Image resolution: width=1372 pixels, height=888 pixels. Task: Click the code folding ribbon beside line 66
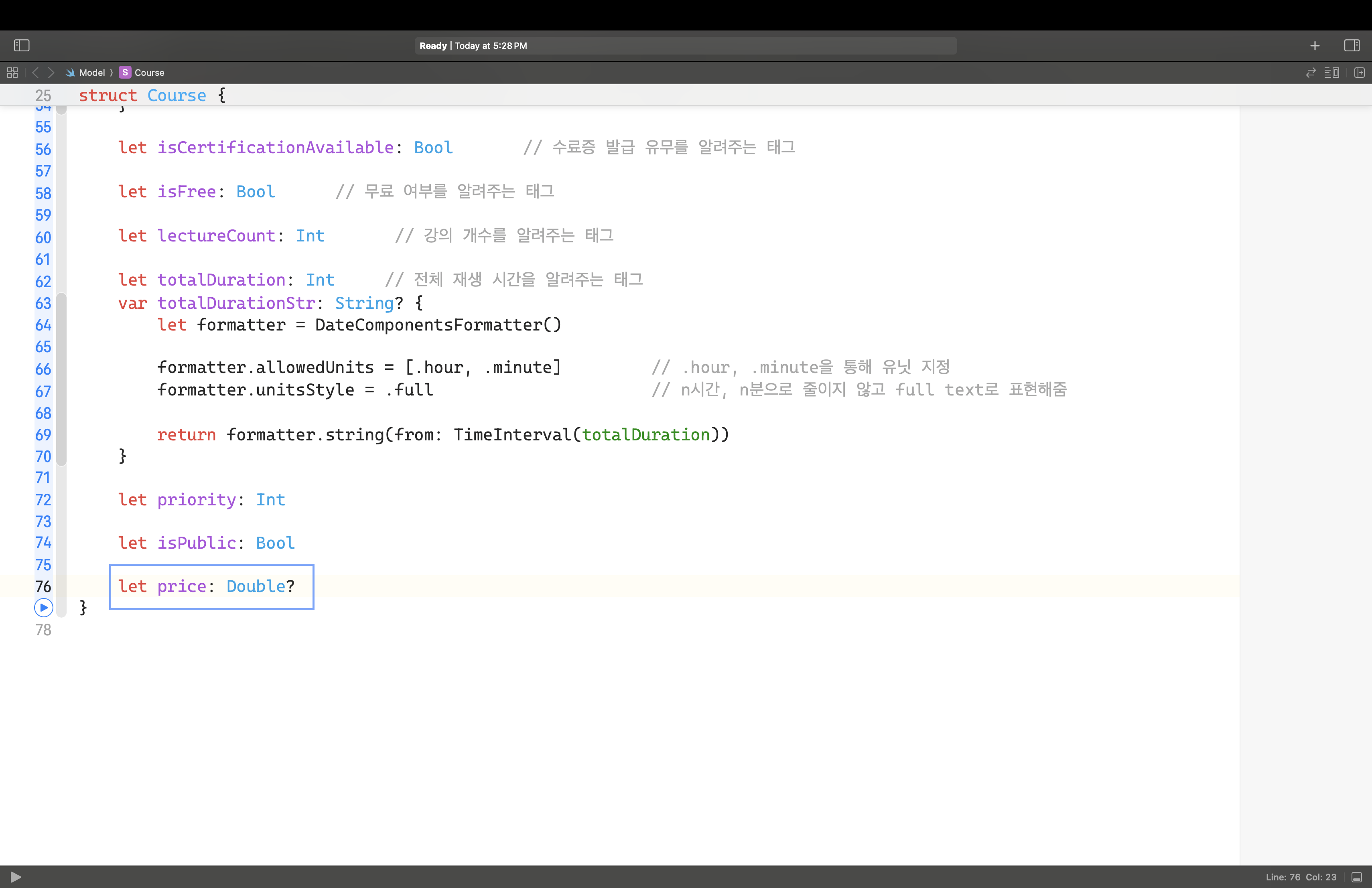click(x=61, y=369)
